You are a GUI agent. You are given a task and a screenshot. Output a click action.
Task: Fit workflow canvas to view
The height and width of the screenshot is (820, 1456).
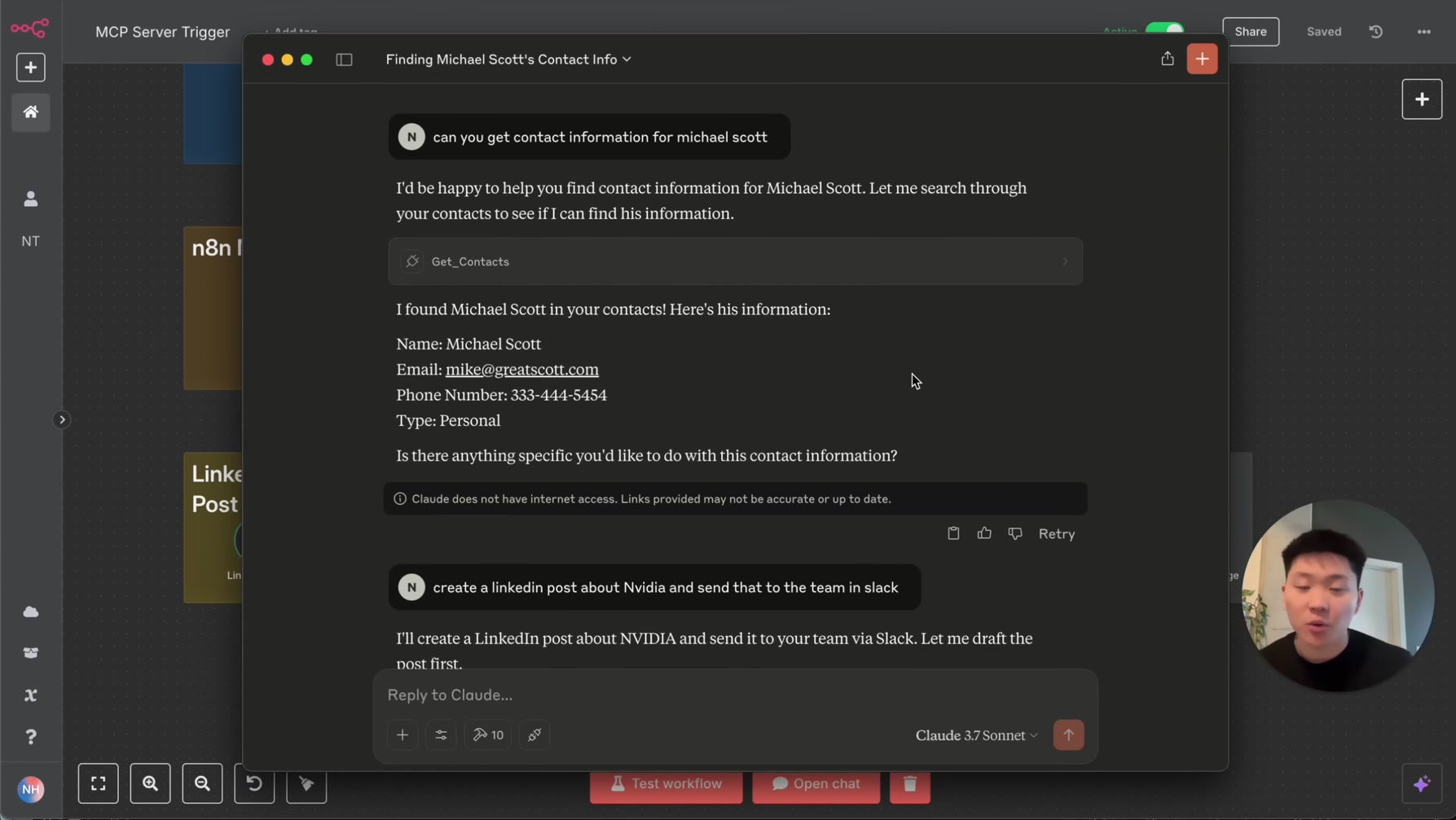pyautogui.click(x=98, y=783)
